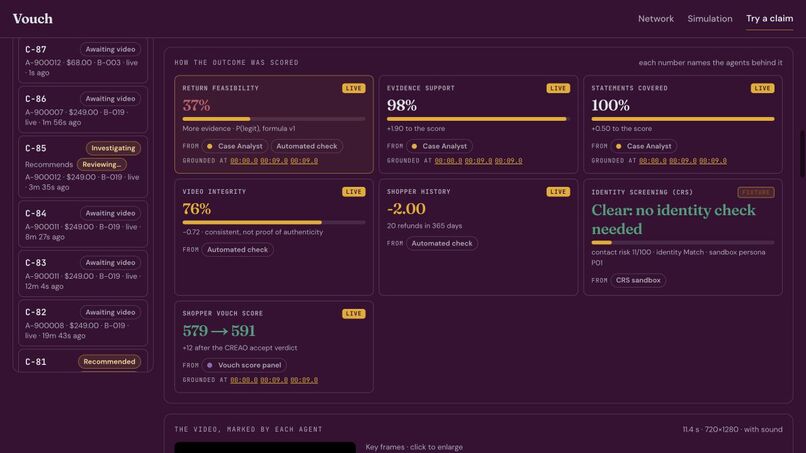This screenshot has height=453, width=806.
Task: Select the 76% video integrity value
Action: (197, 209)
